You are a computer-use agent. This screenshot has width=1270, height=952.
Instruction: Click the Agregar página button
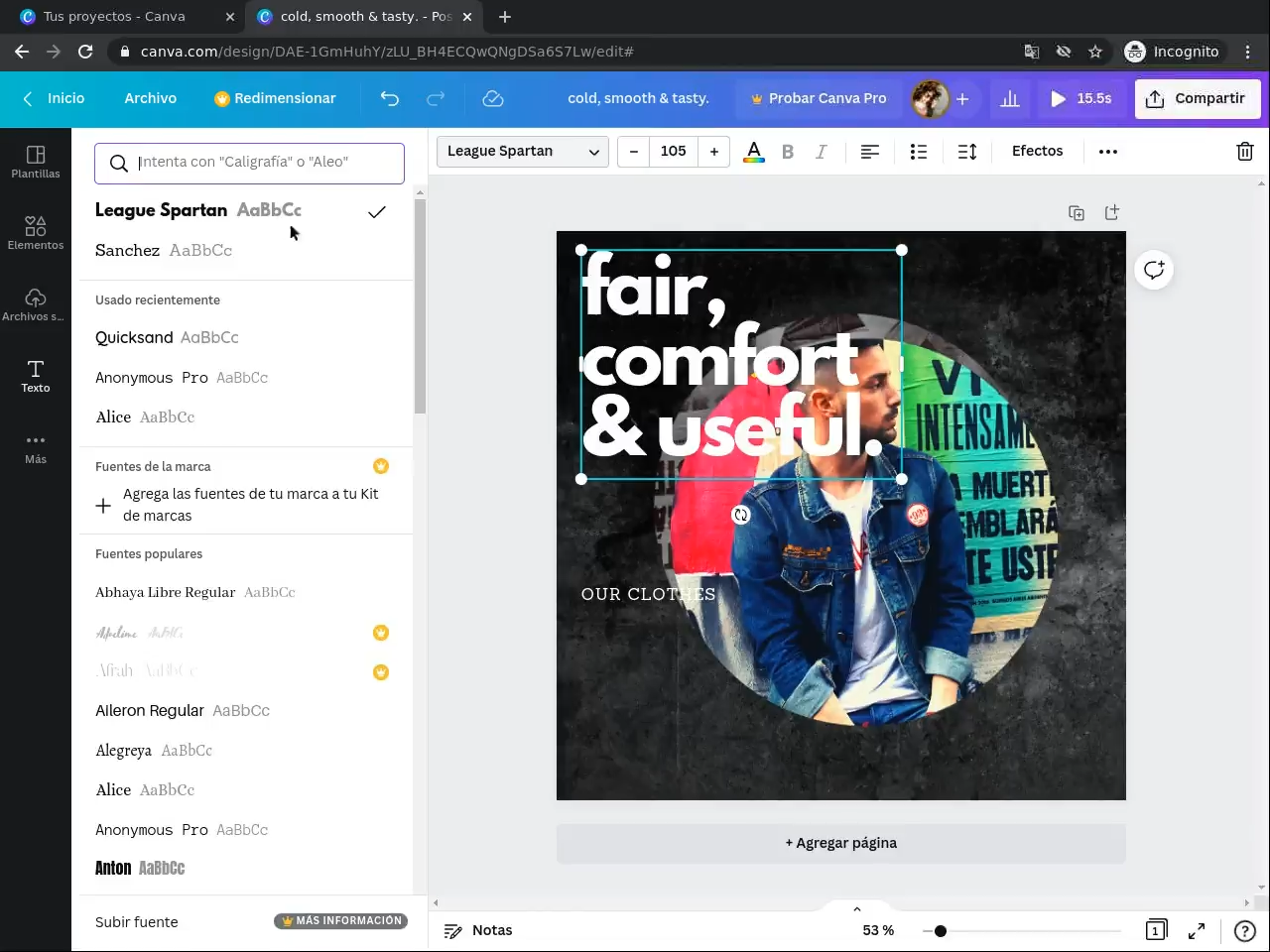point(841,843)
